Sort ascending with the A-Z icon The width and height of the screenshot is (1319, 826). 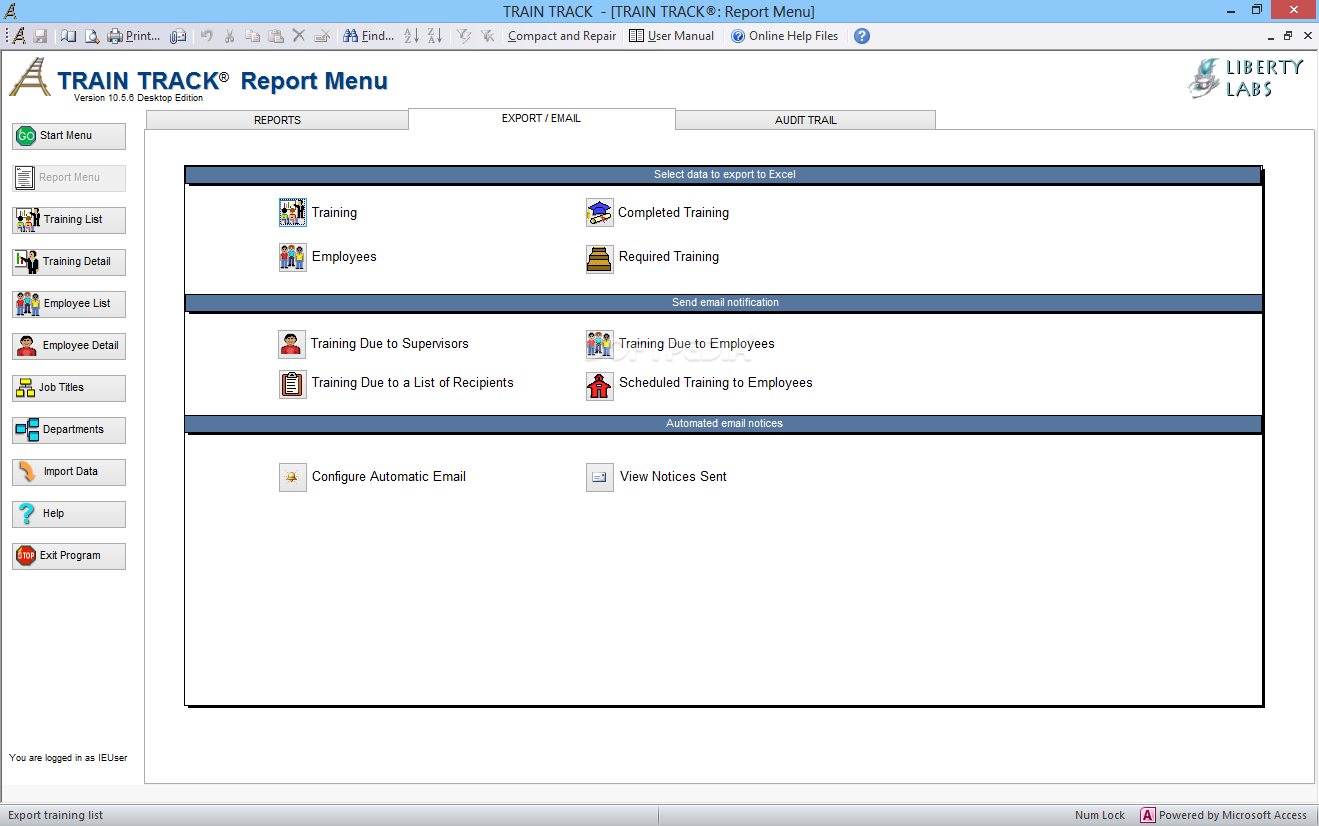pyautogui.click(x=411, y=36)
